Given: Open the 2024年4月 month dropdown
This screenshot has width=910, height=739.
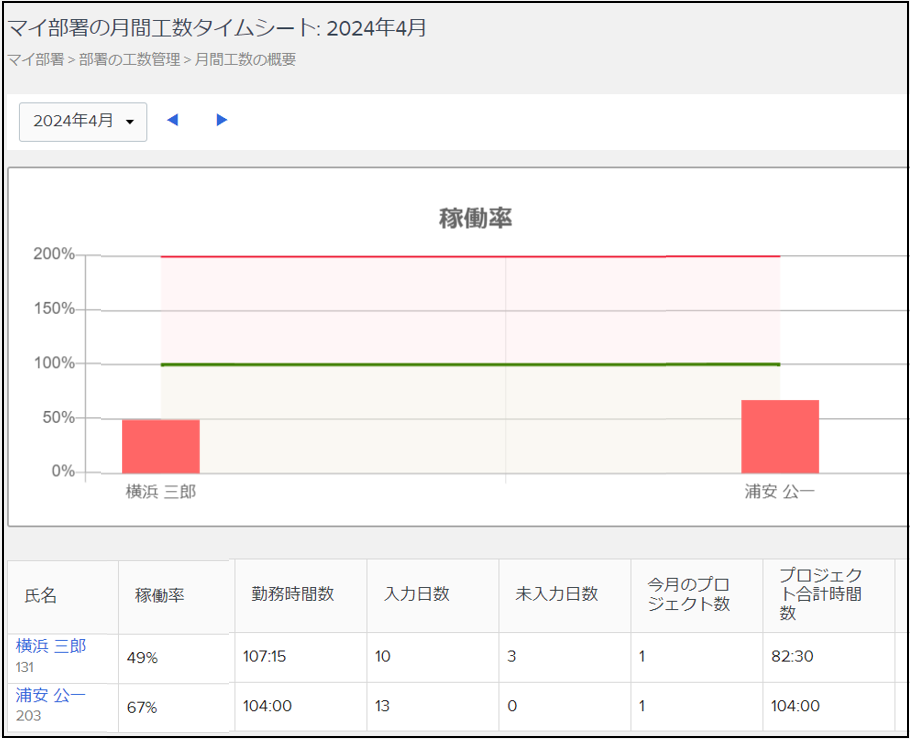Looking at the screenshot, I should point(83,121).
